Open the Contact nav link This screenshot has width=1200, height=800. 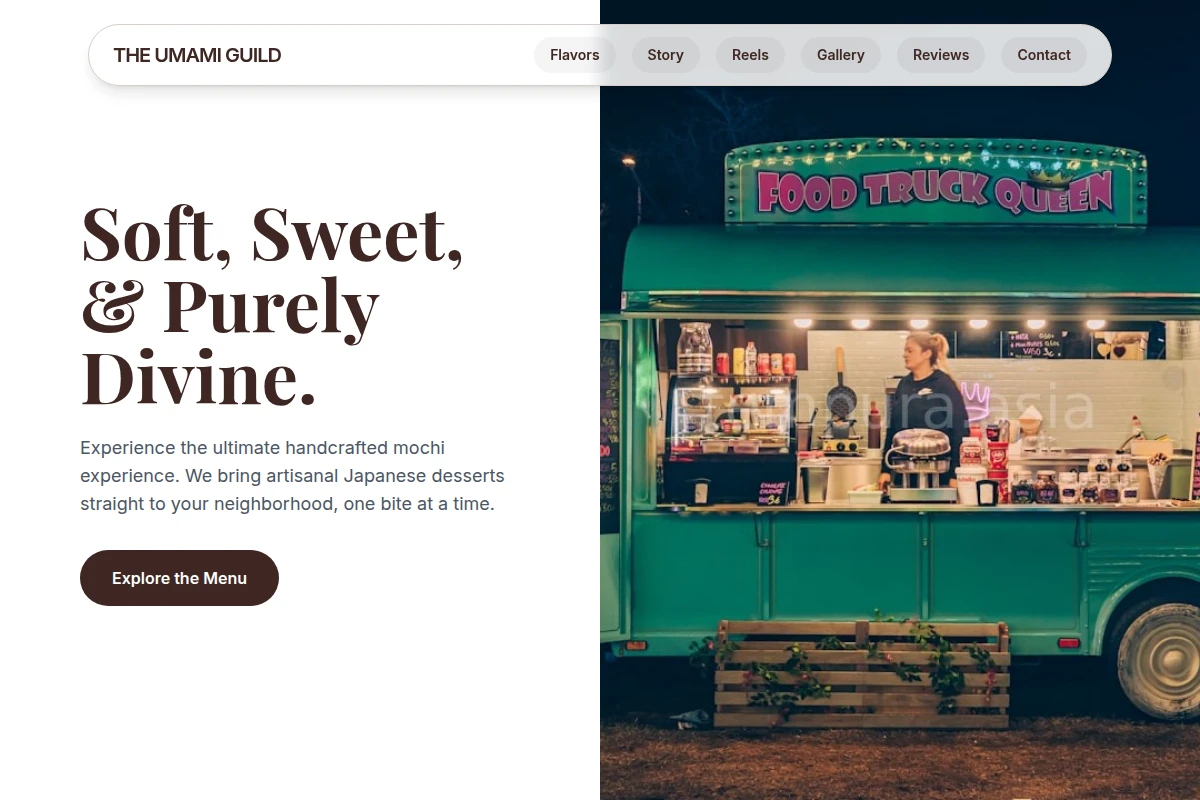pyautogui.click(x=1044, y=55)
